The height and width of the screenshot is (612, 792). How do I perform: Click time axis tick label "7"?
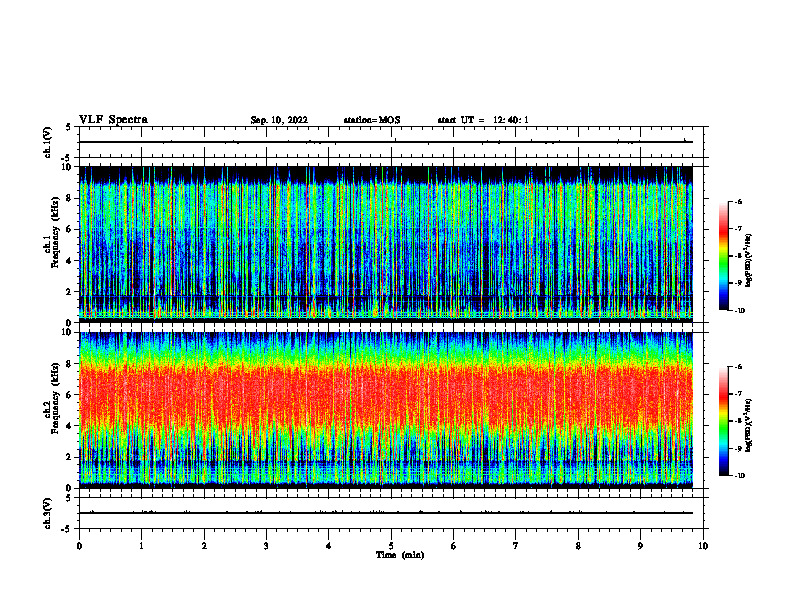point(516,546)
